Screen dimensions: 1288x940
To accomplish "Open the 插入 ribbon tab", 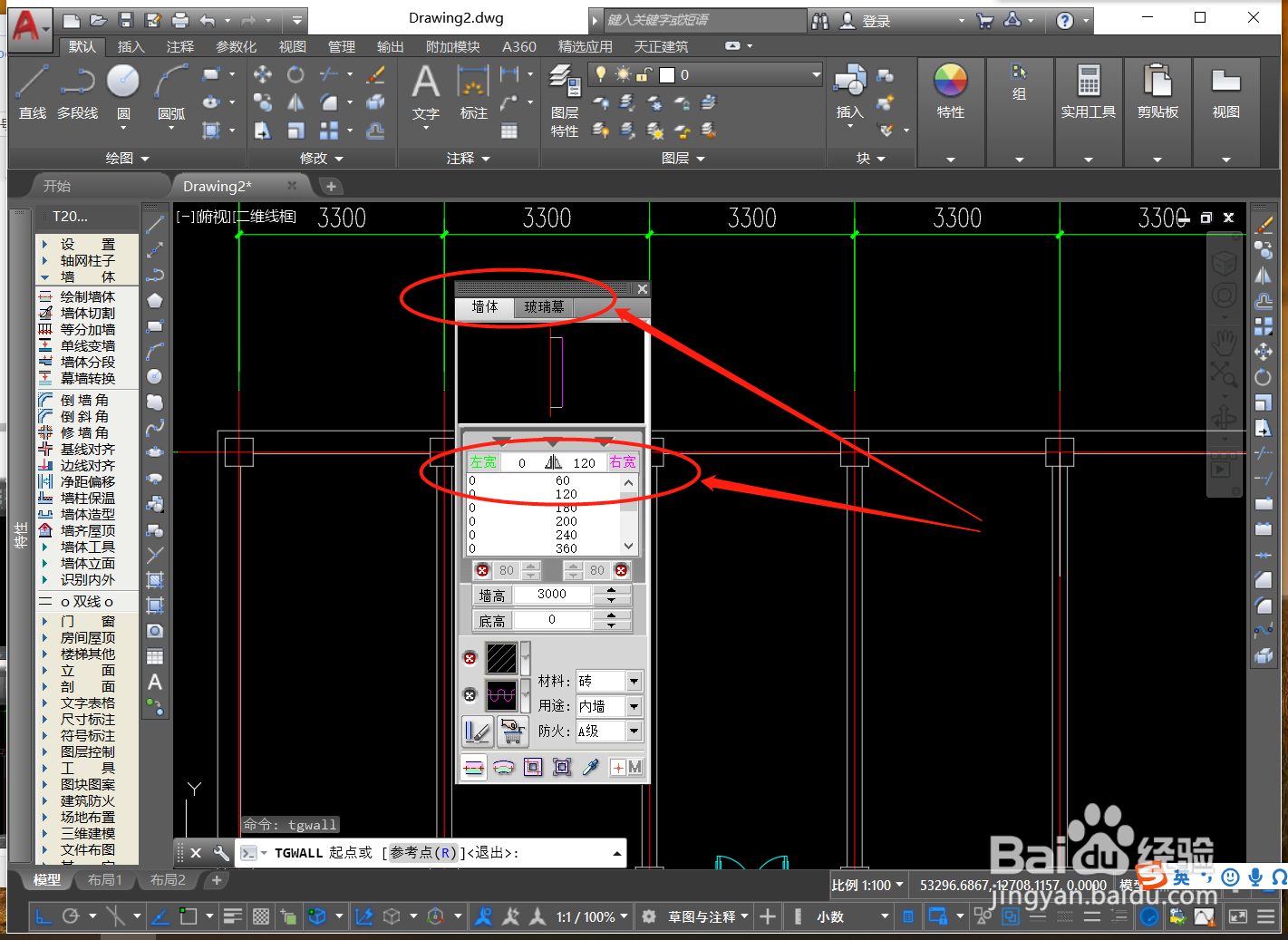I will coord(131,46).
